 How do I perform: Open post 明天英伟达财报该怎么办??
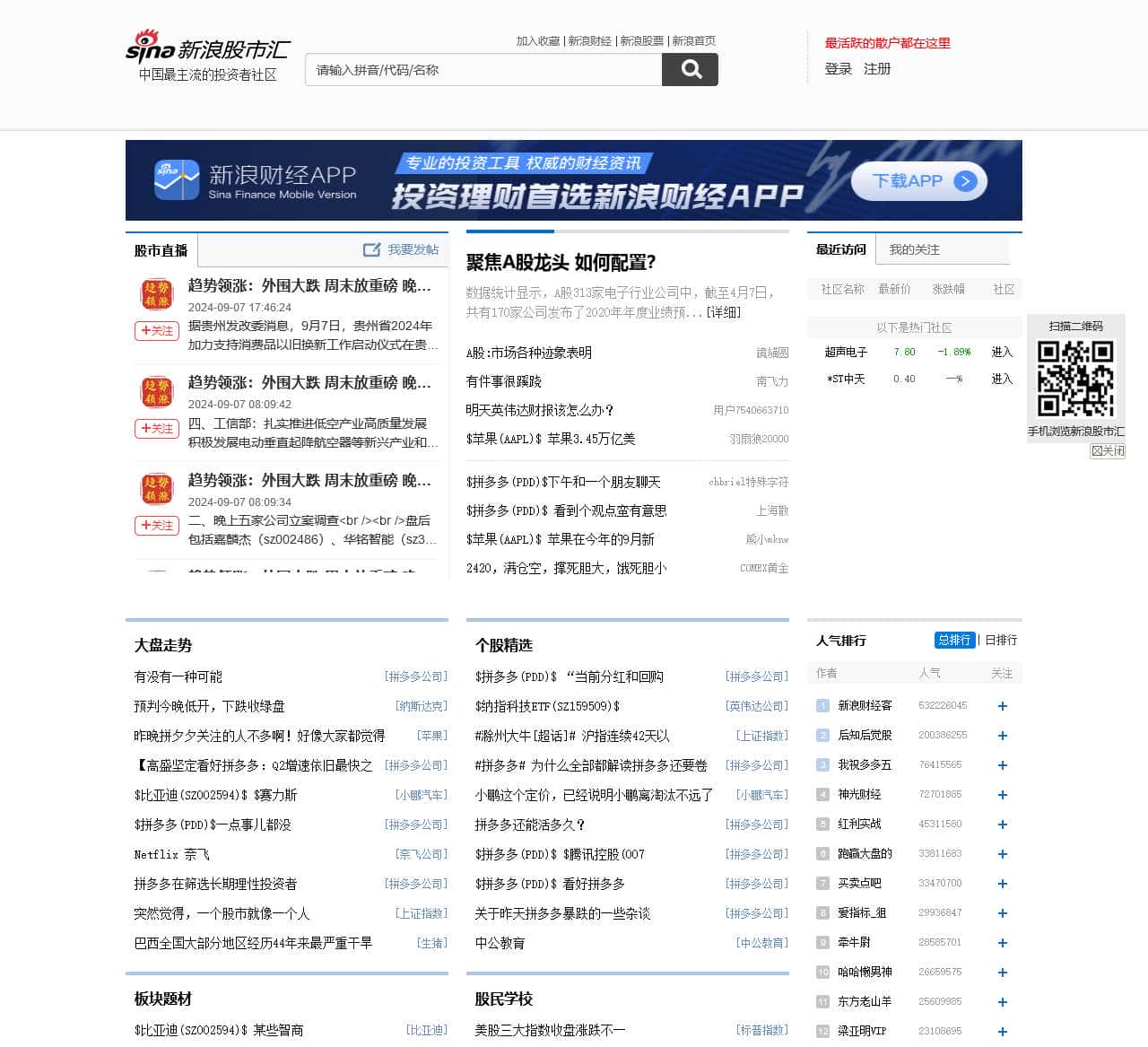click(540, 411)
